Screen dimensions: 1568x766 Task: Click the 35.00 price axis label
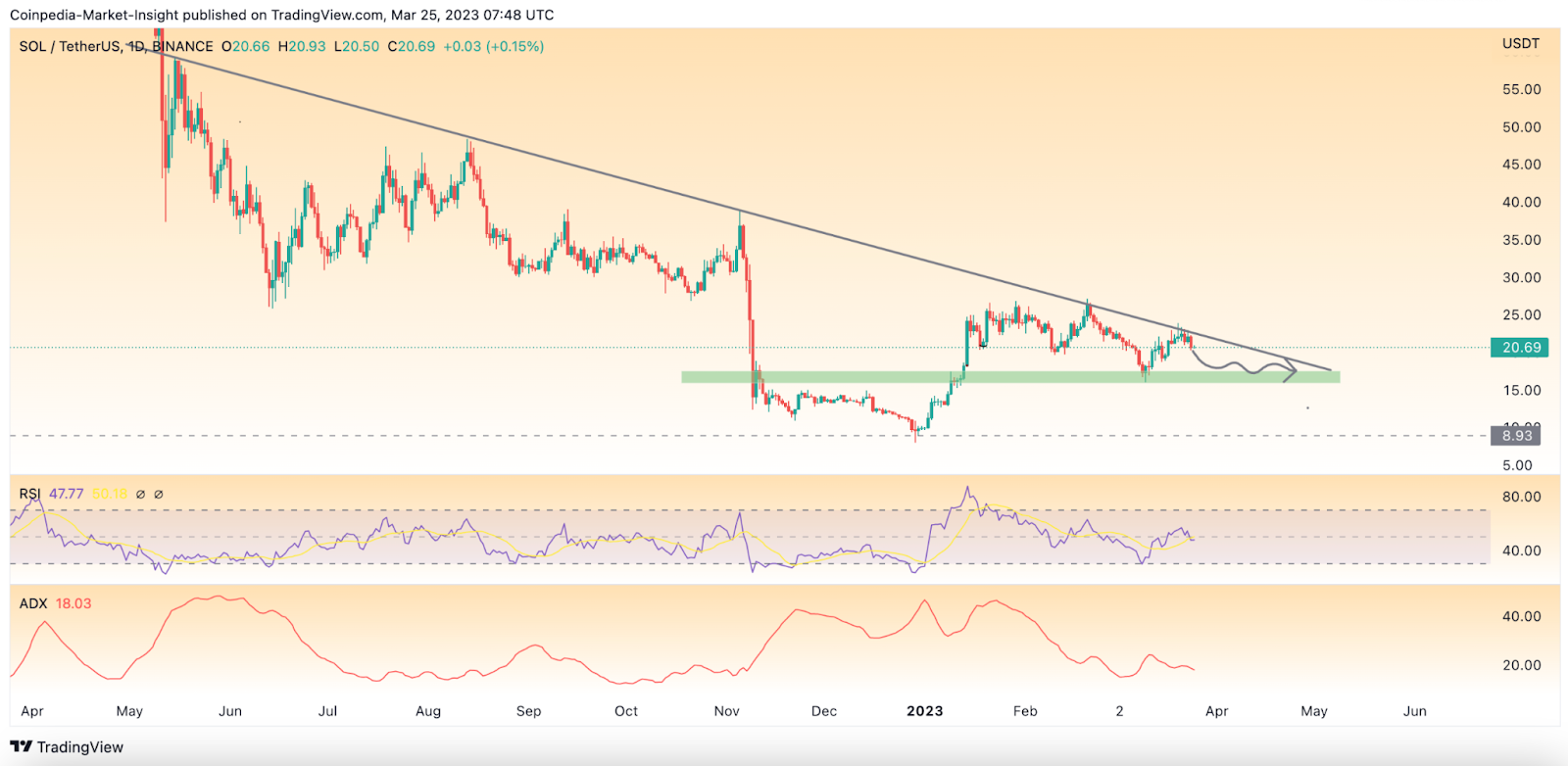tap(1522, 240)
